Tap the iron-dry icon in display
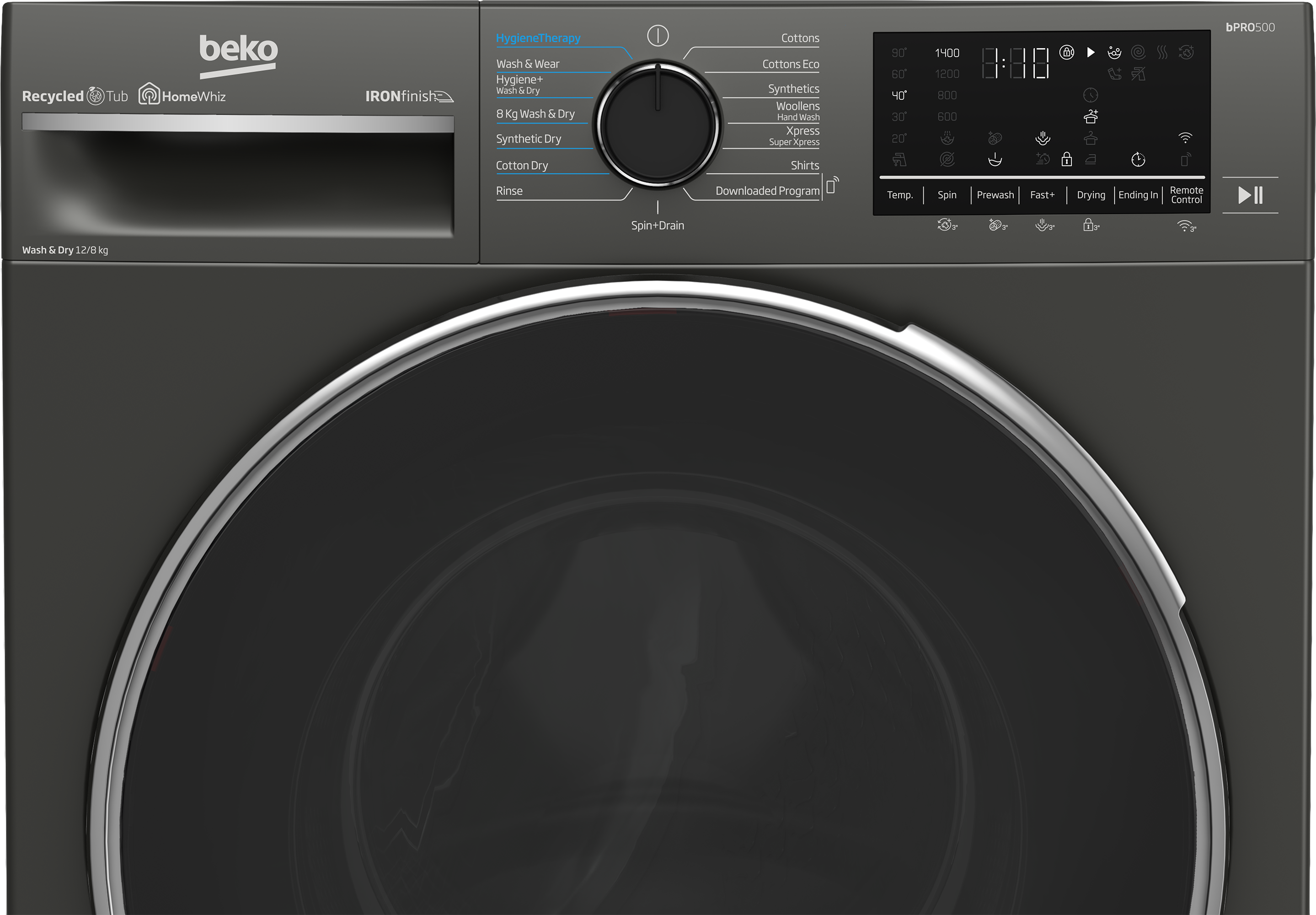Screen dimensions: 1316x915 coord(1091,159)
